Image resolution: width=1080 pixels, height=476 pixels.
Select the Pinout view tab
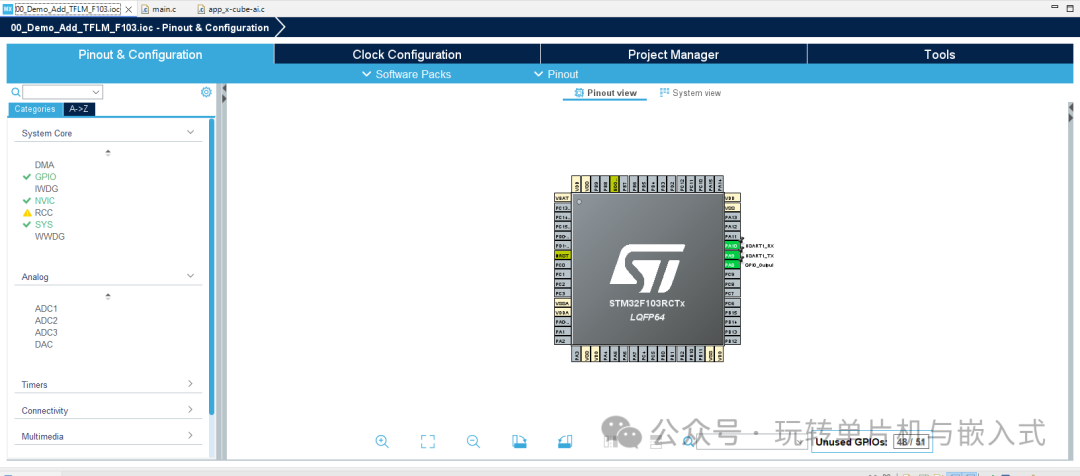point(605,93)
